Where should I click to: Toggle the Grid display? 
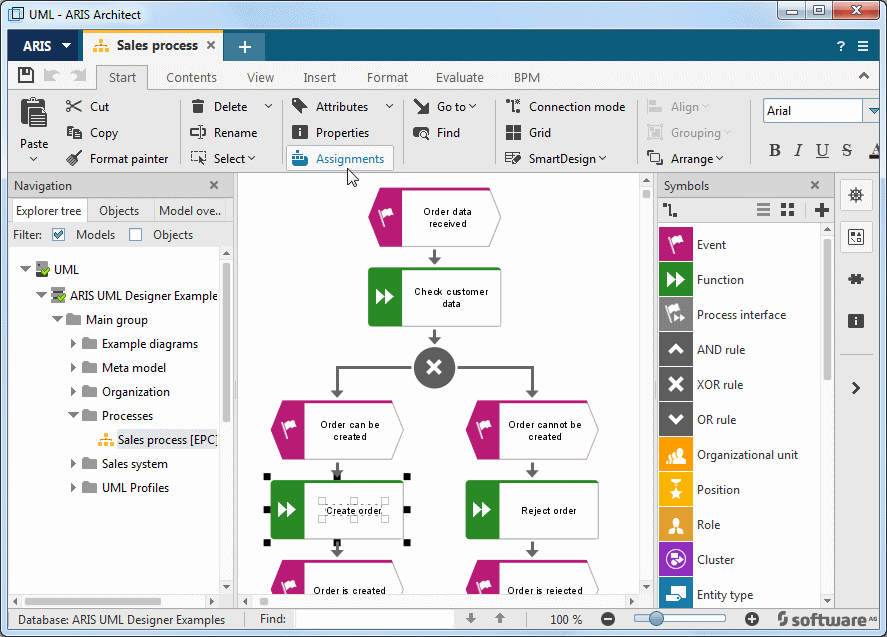(x=528, y=132)
